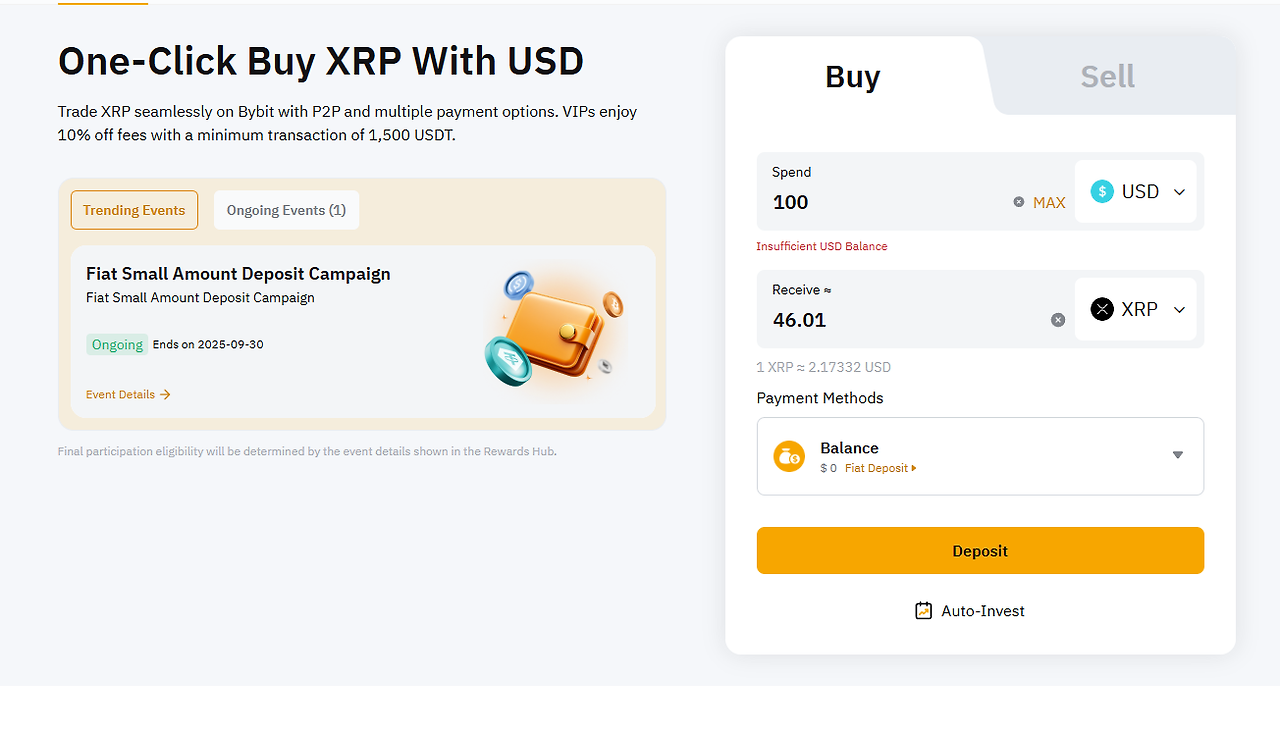Switch to Ongoing Events (1) tab

(286, 210)
